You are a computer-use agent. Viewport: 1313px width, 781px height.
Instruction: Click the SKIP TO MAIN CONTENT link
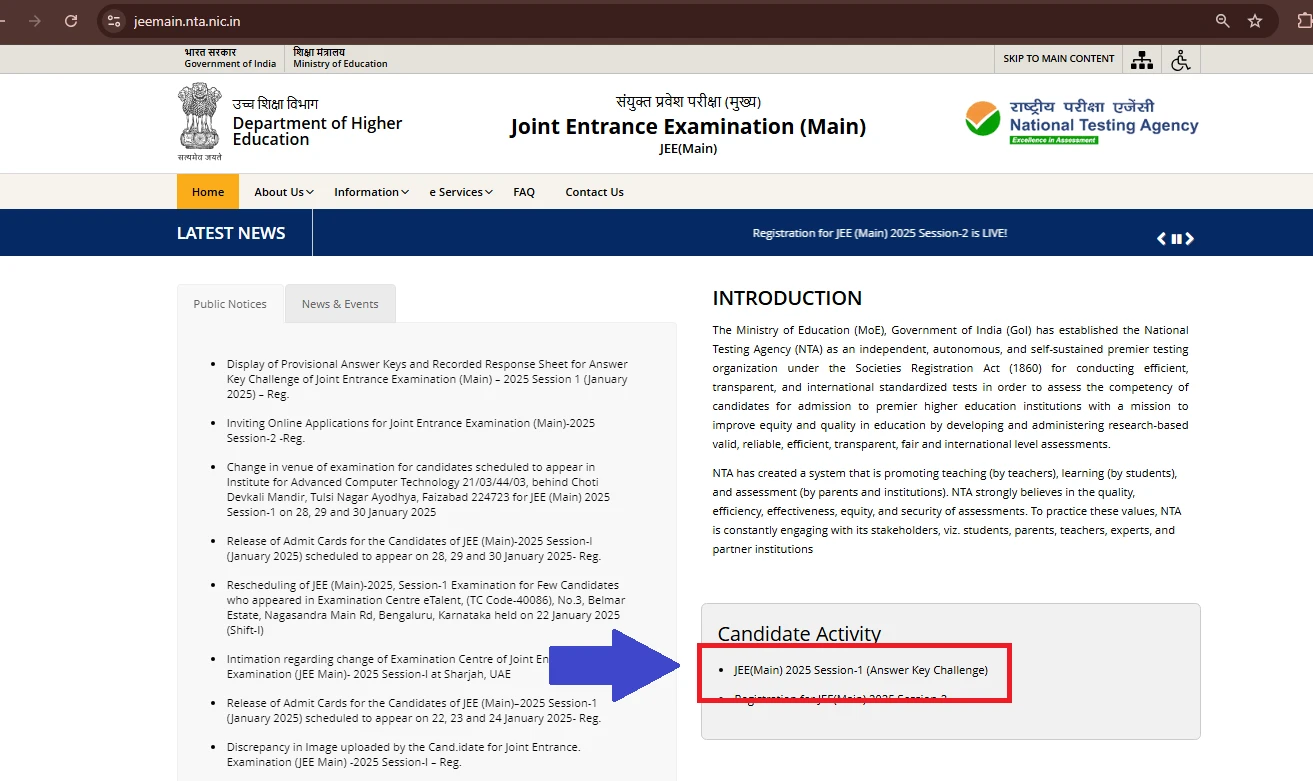[1057, 59]
